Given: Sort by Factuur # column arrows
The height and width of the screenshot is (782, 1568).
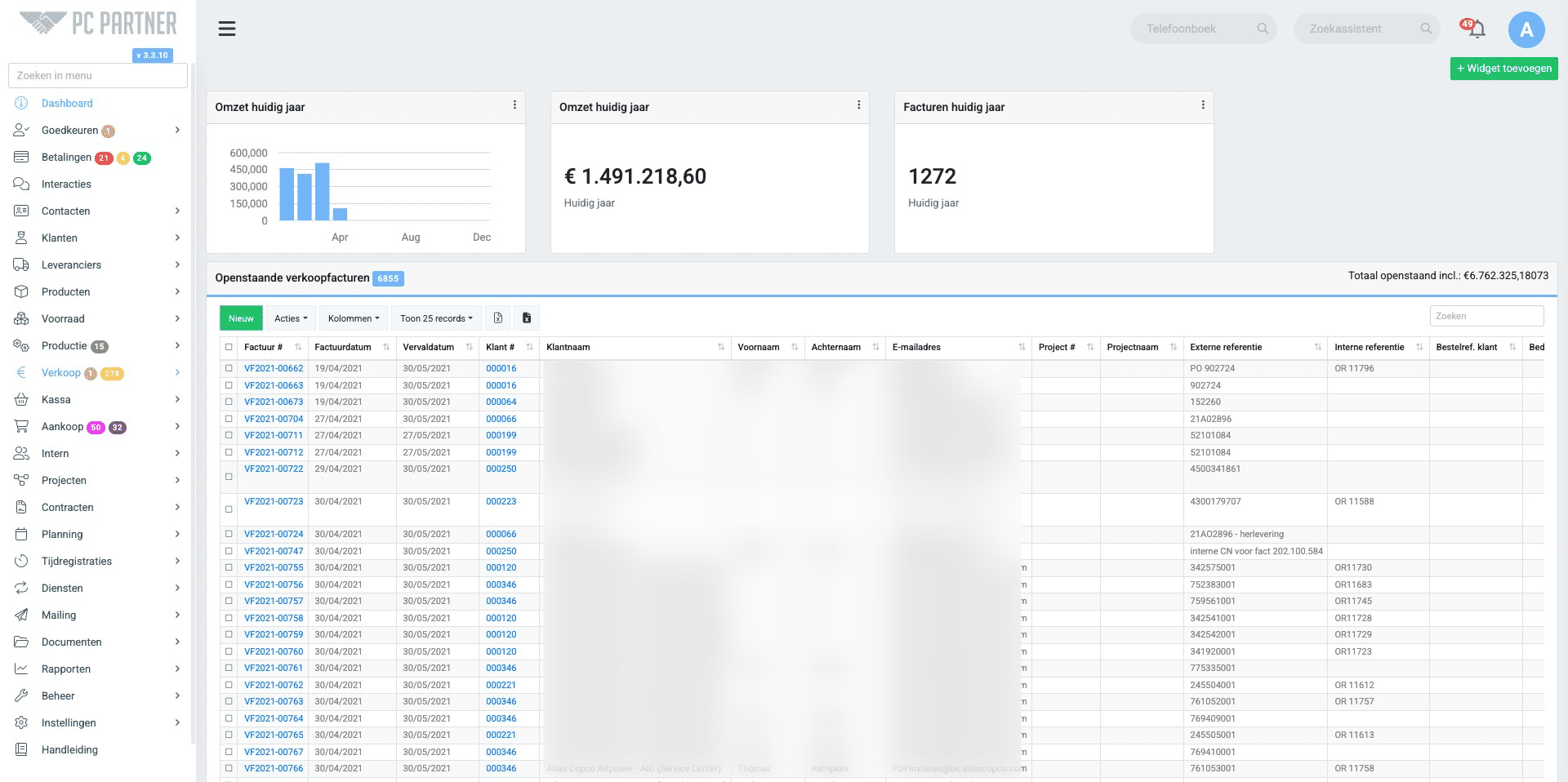Looking at the screenshot, I should tap(298, 347).
